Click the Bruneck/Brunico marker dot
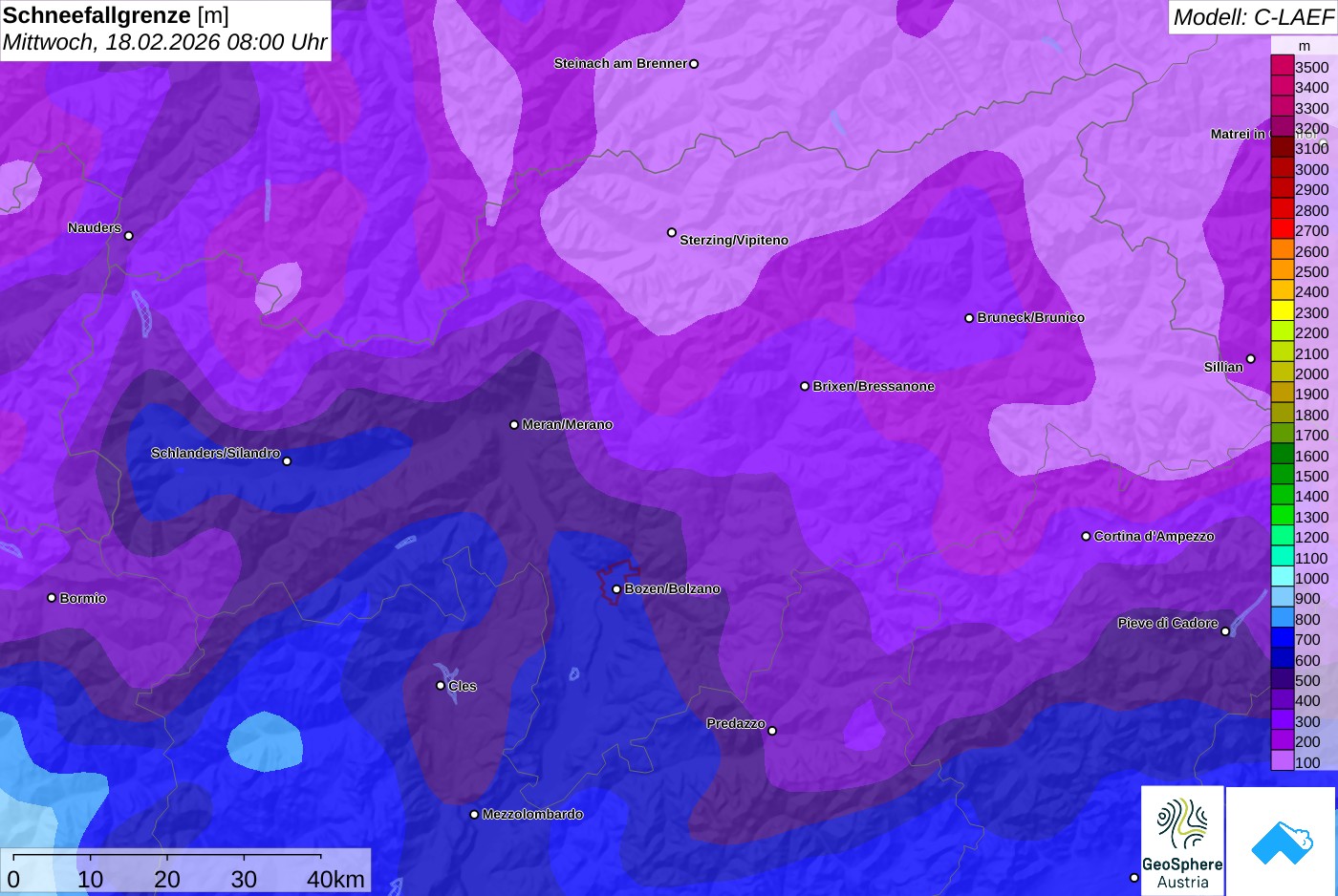Viewport: 1338px width, 896px height. [969, 318]
